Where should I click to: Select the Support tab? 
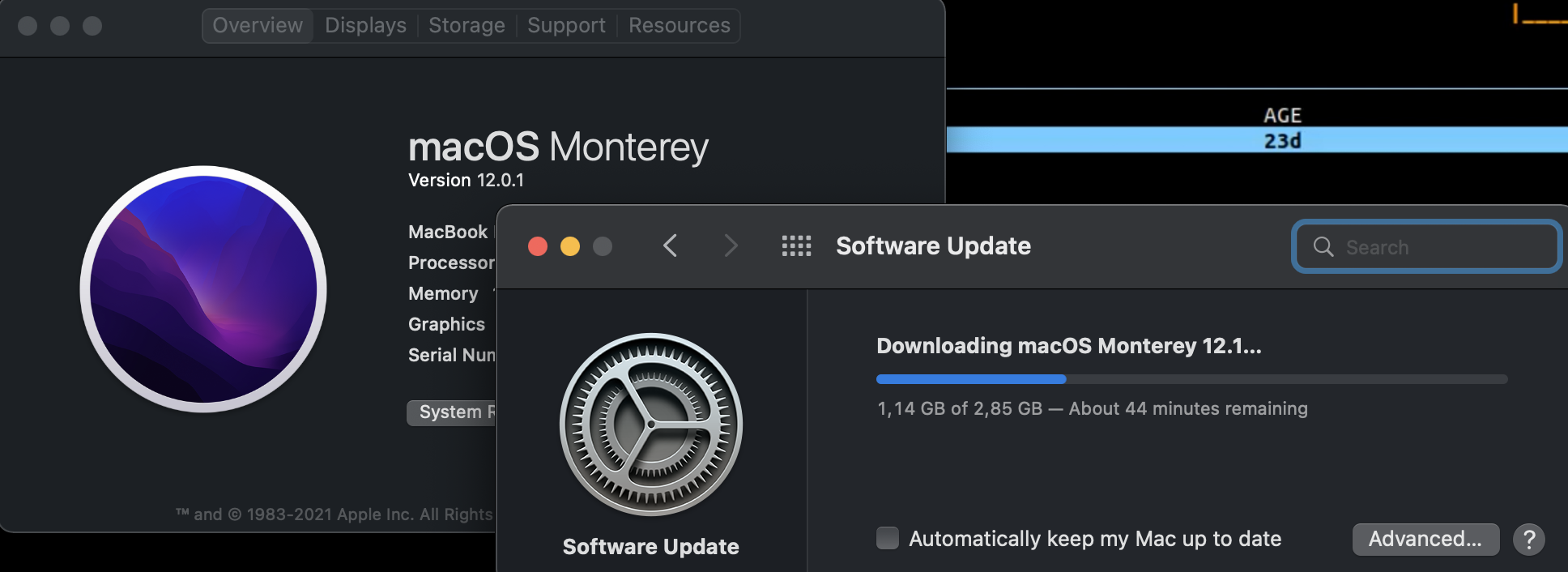click(x=566, y=26)
